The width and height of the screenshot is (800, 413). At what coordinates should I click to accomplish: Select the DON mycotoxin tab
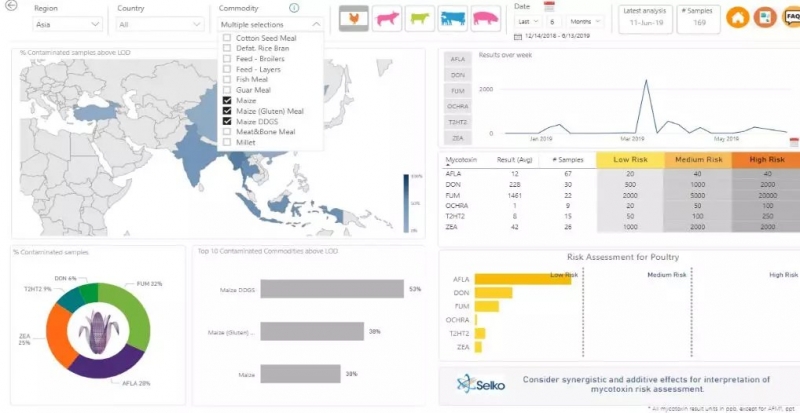(458, 75)
